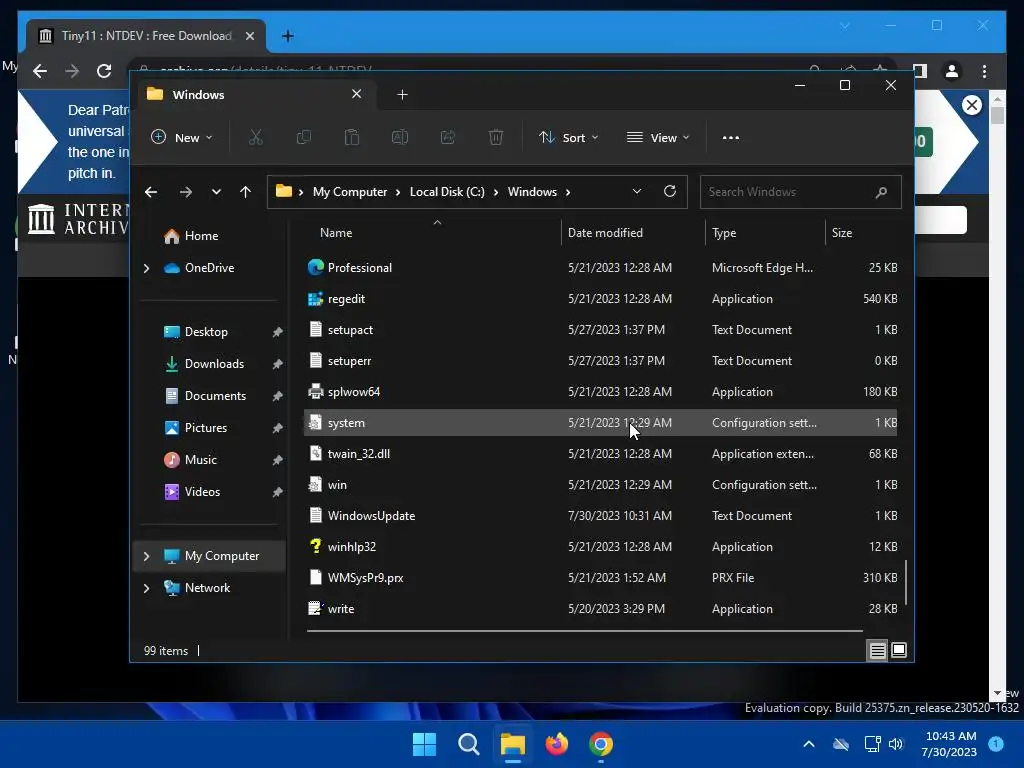Click the search magnifier in Search Windows box

pyautogui.click(x=881, y=192)
